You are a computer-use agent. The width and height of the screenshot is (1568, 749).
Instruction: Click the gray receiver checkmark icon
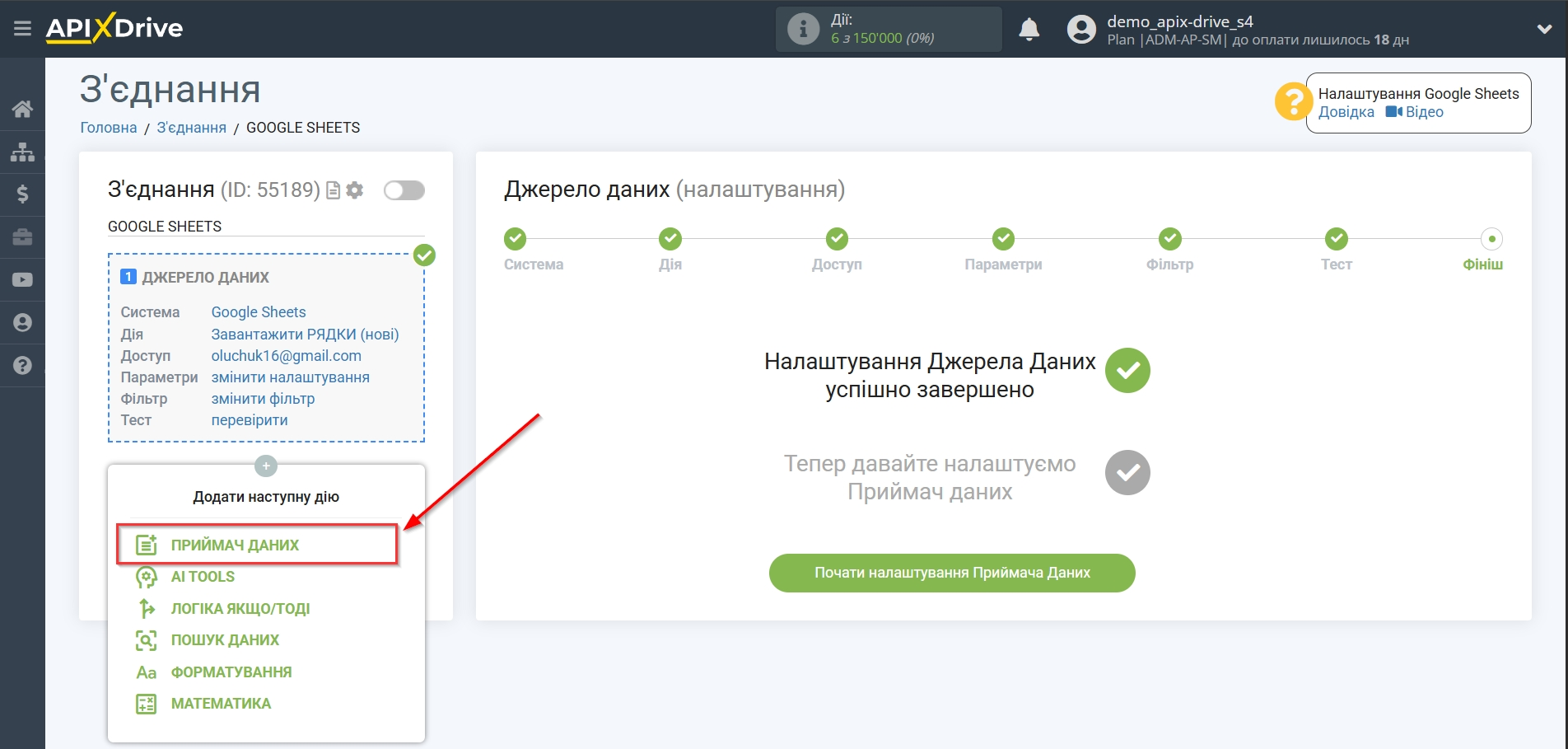point(1127,472)
